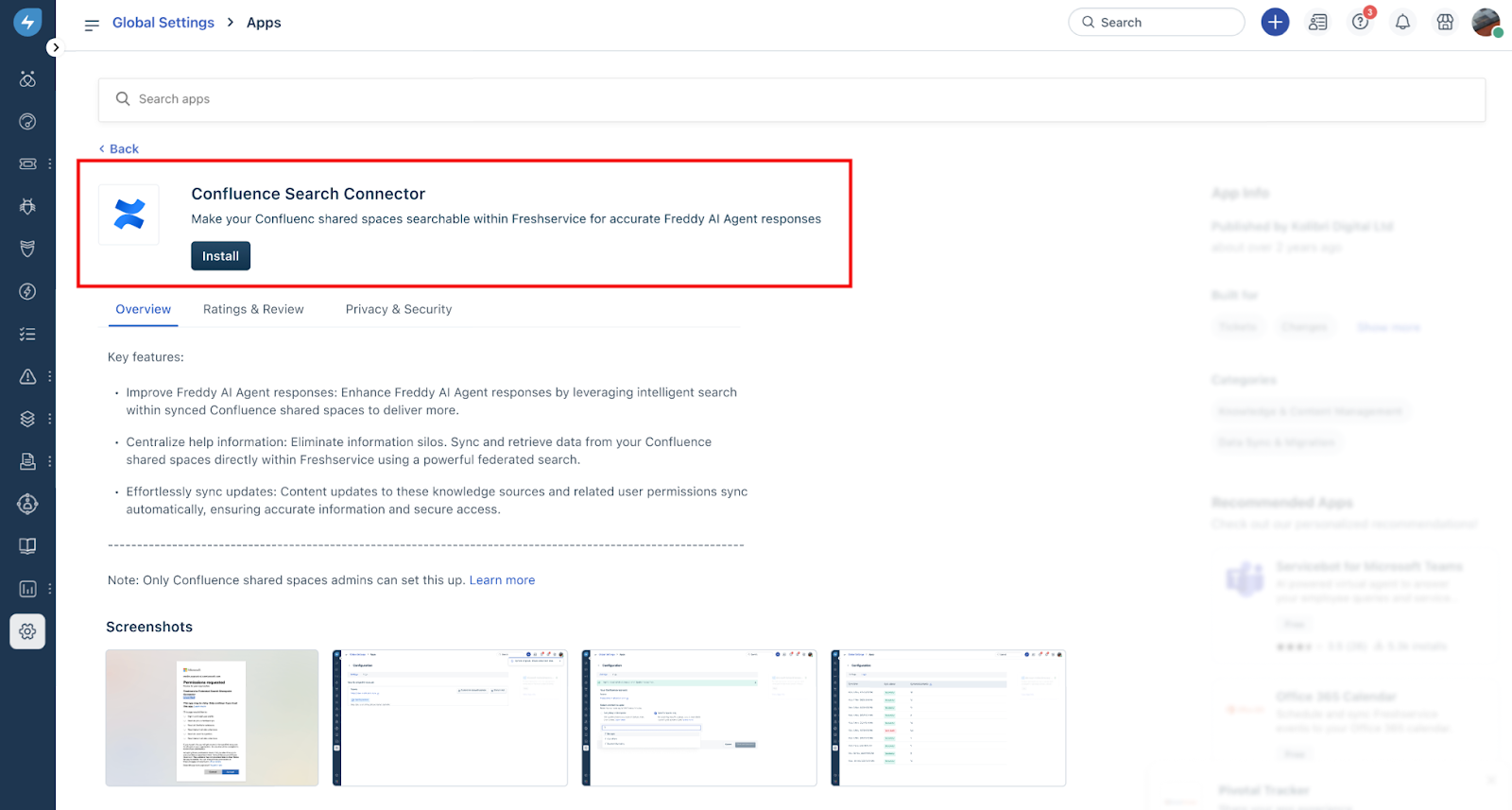Viewport: 1512px width, 810px height.
Task: Open the Solutions book icon in sidebar
Action: (27, 546)
